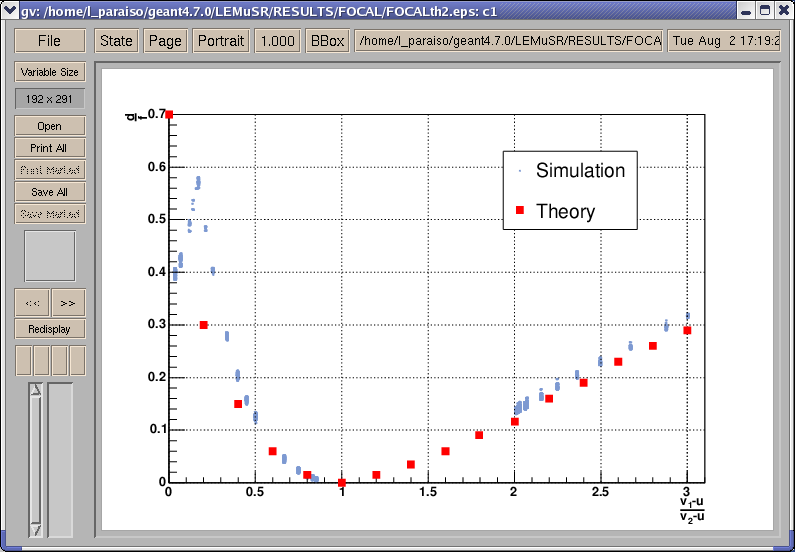Image resolution: width=795 pixels, height=552 pixels.
Task: Maximize the gv window
Action: pos(765,10)
